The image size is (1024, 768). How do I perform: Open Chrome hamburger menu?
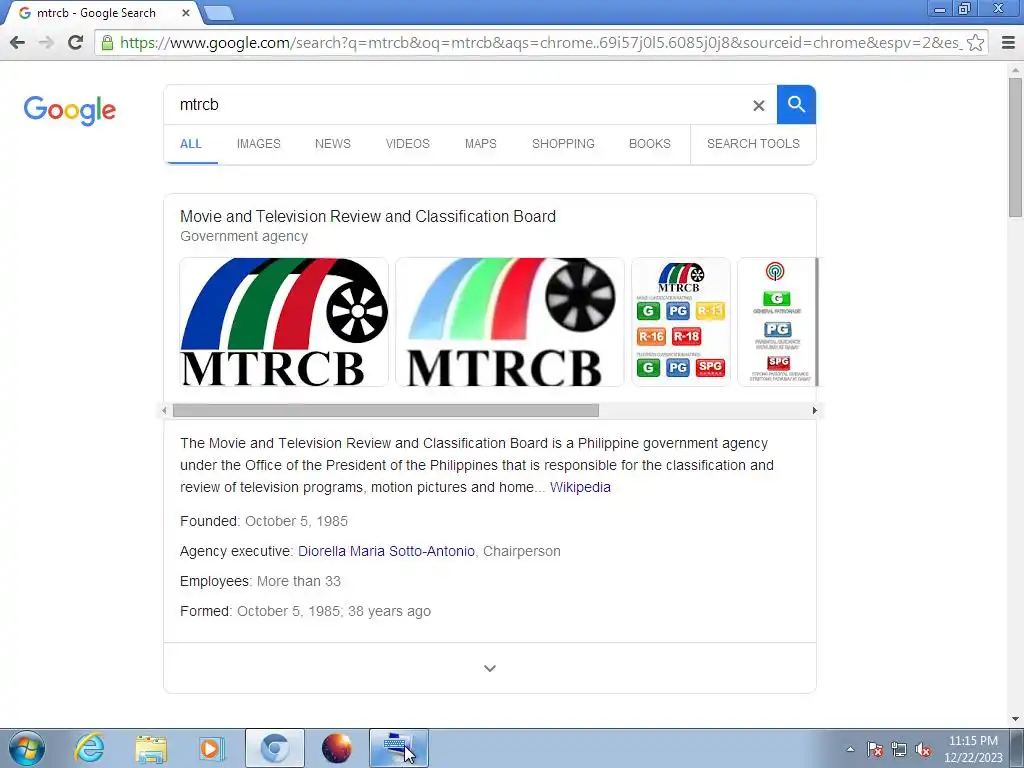(1008, 42)
